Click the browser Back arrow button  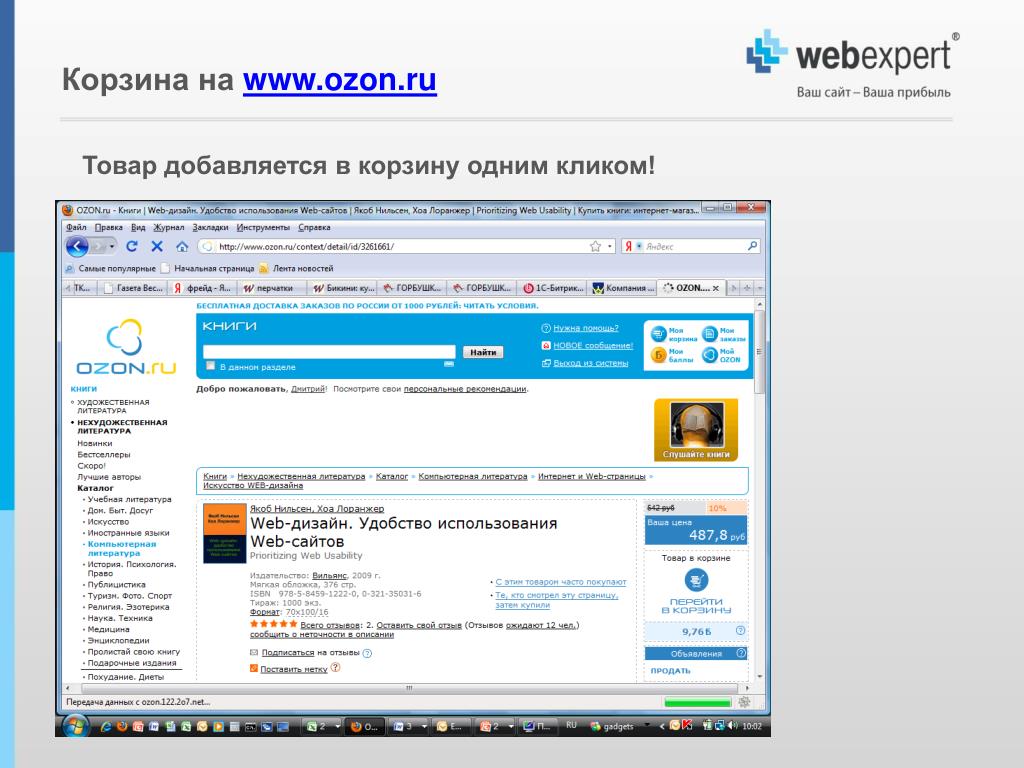79,246
